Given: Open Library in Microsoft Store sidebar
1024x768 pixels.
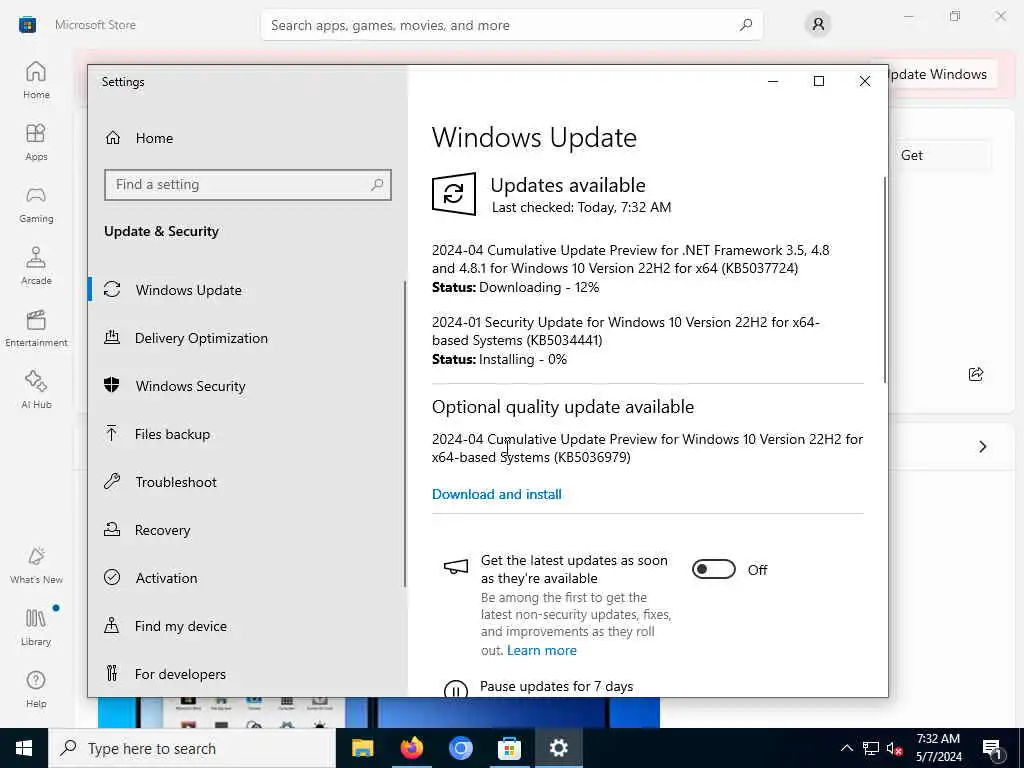Looking at the screenshot, I should [x=36, y=627].
